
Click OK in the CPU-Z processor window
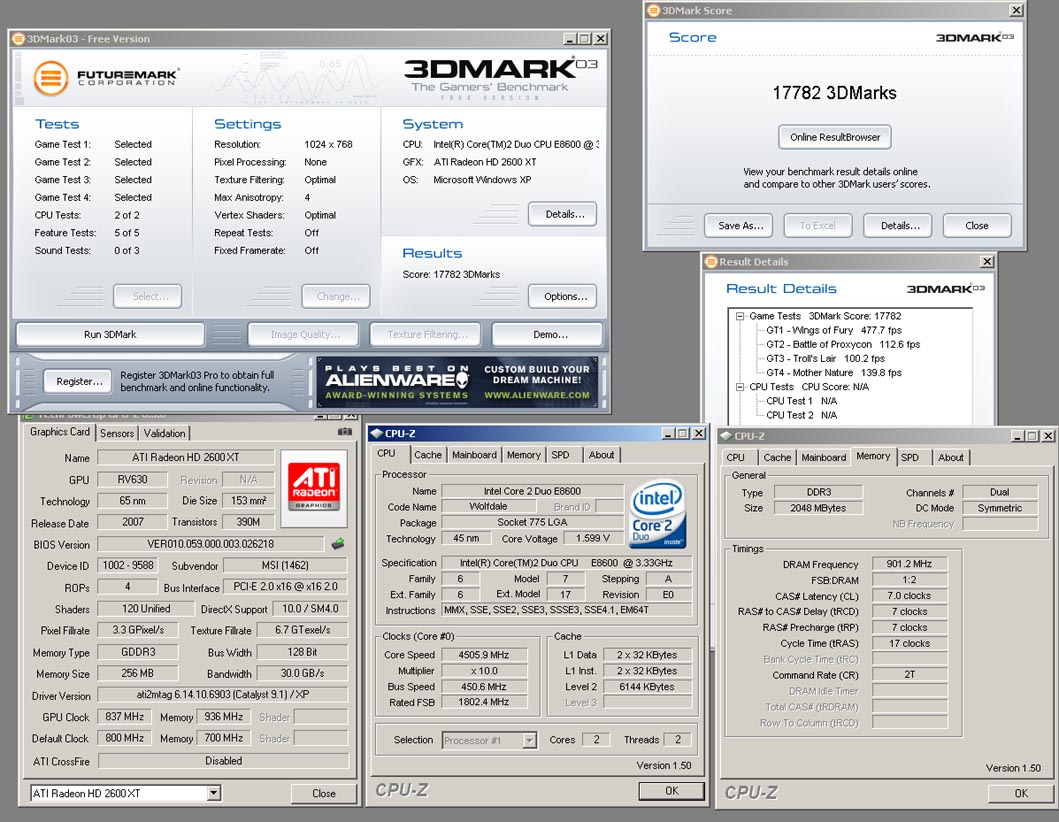point(671,791)
